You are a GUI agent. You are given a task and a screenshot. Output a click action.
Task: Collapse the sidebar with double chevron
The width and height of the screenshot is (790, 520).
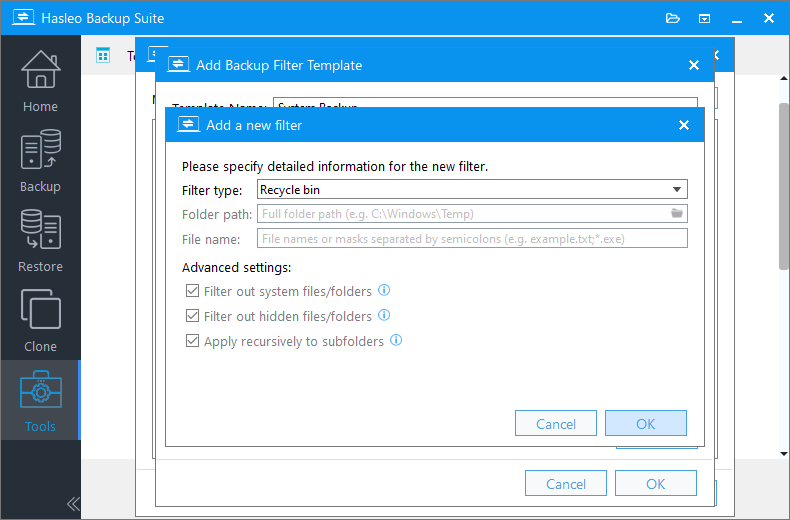click(x=73, y=503)
